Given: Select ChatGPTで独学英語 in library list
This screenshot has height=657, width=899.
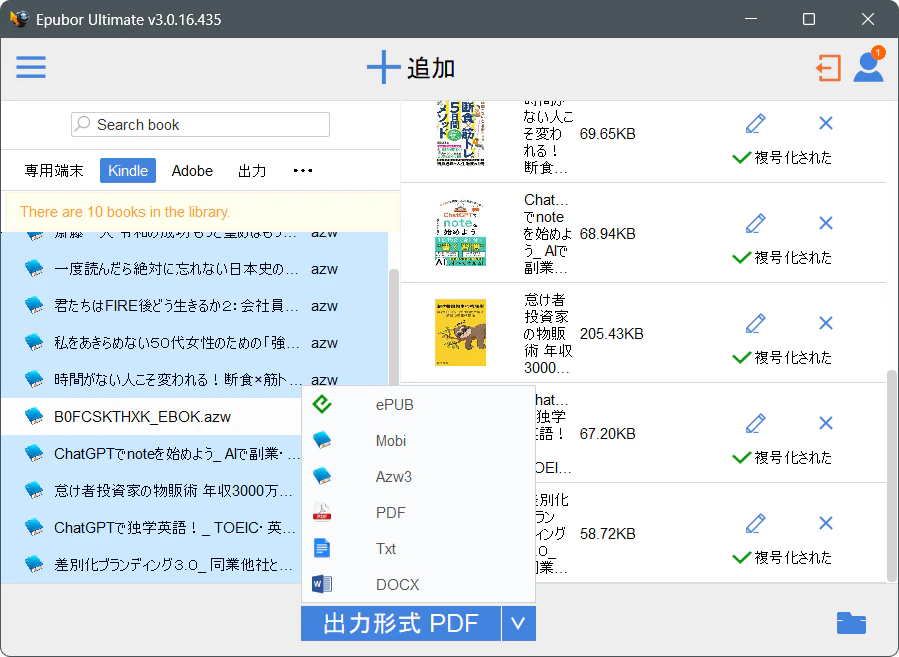Looking at the screenshot, I should point(151,527).
